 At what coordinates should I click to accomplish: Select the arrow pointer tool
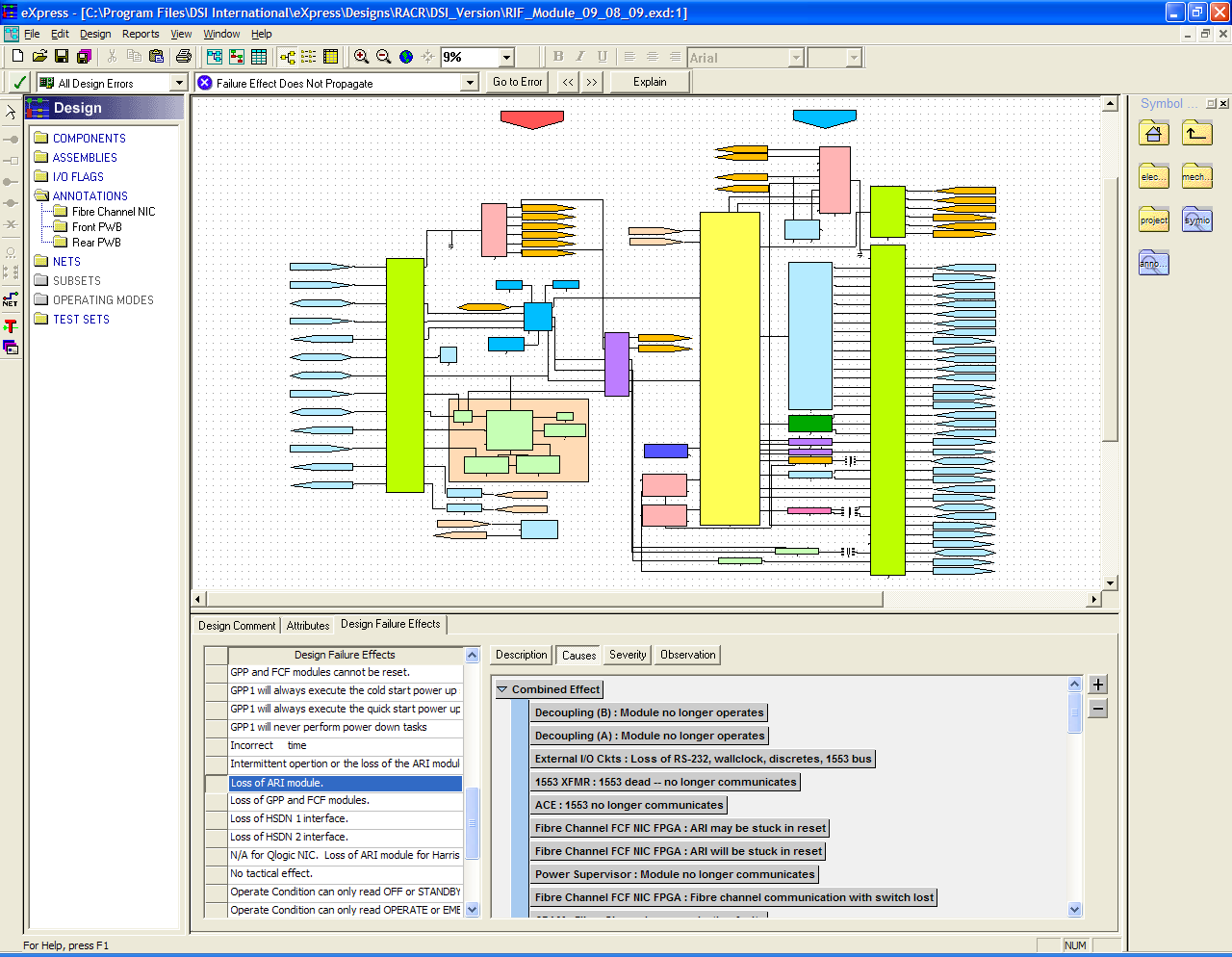[x=11, y=113]
